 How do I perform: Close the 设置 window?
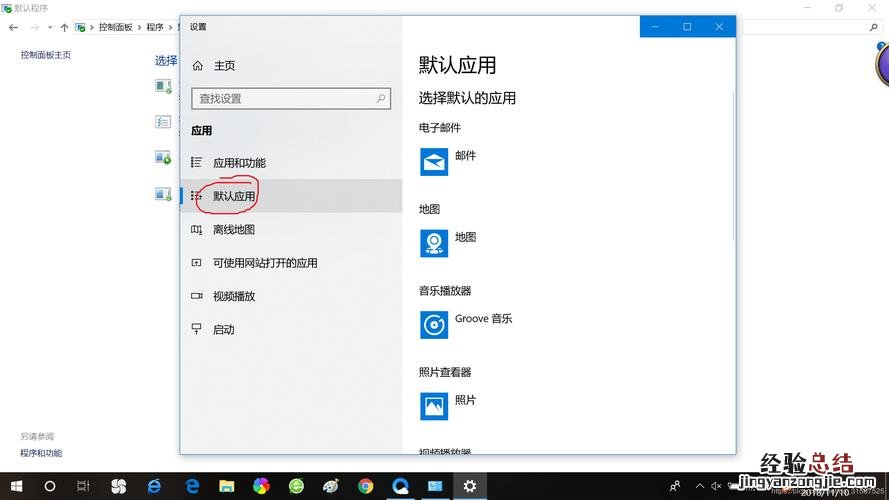719,27
